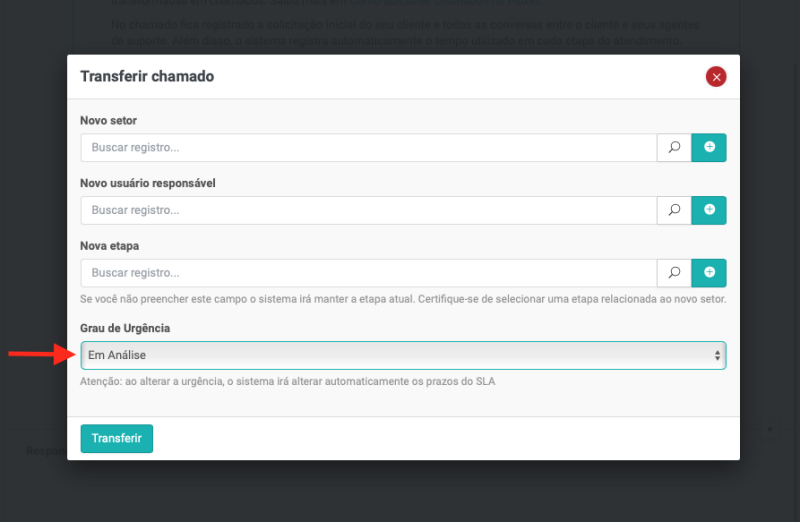Focus the Novo usuário responsável field
Screen dimensions: 800x522
click(x=368, y=210)
